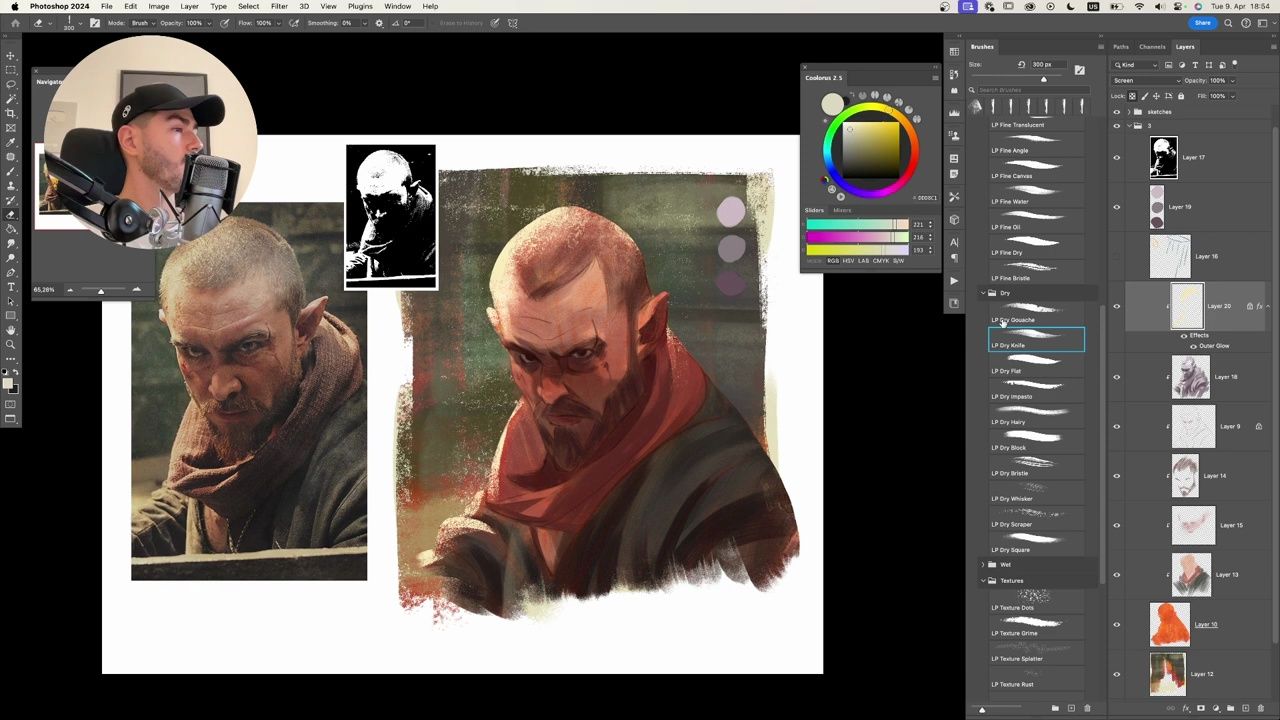Viewport: 1280px width, 720px height.
Task: Hide Layer 19 visibility eye
Action: 1117,207
